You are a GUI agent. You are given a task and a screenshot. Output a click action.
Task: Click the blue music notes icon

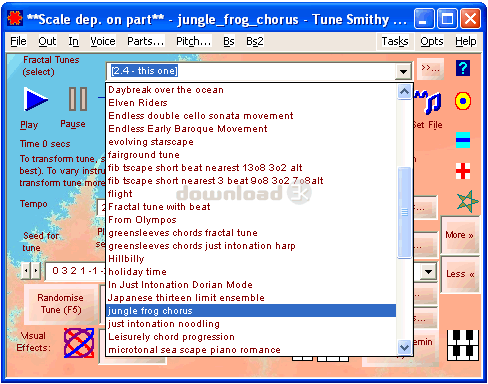coord(430,101)
